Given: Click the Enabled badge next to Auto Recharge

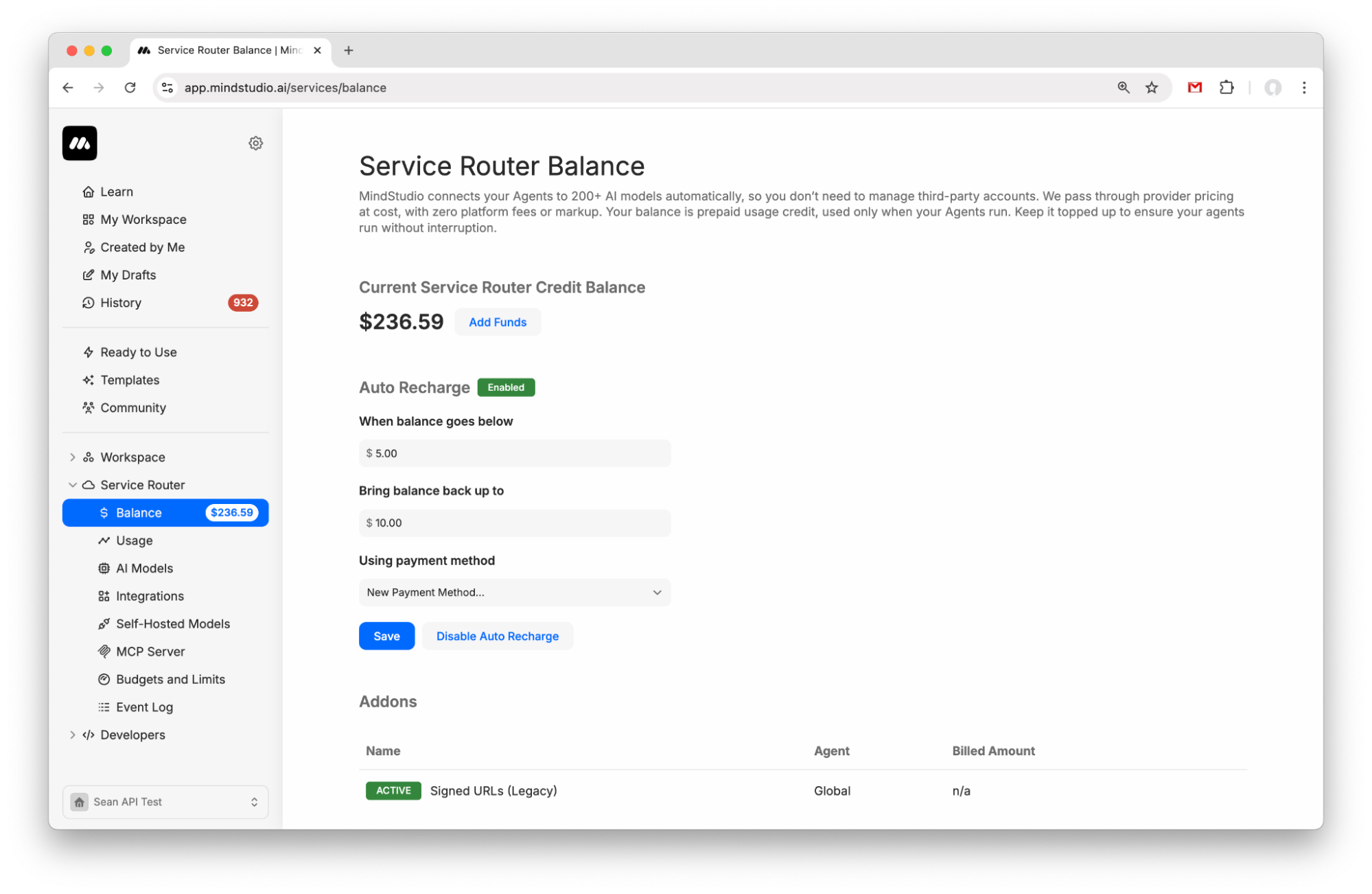Looking at the screenshot, I should [x=506, y=387].
